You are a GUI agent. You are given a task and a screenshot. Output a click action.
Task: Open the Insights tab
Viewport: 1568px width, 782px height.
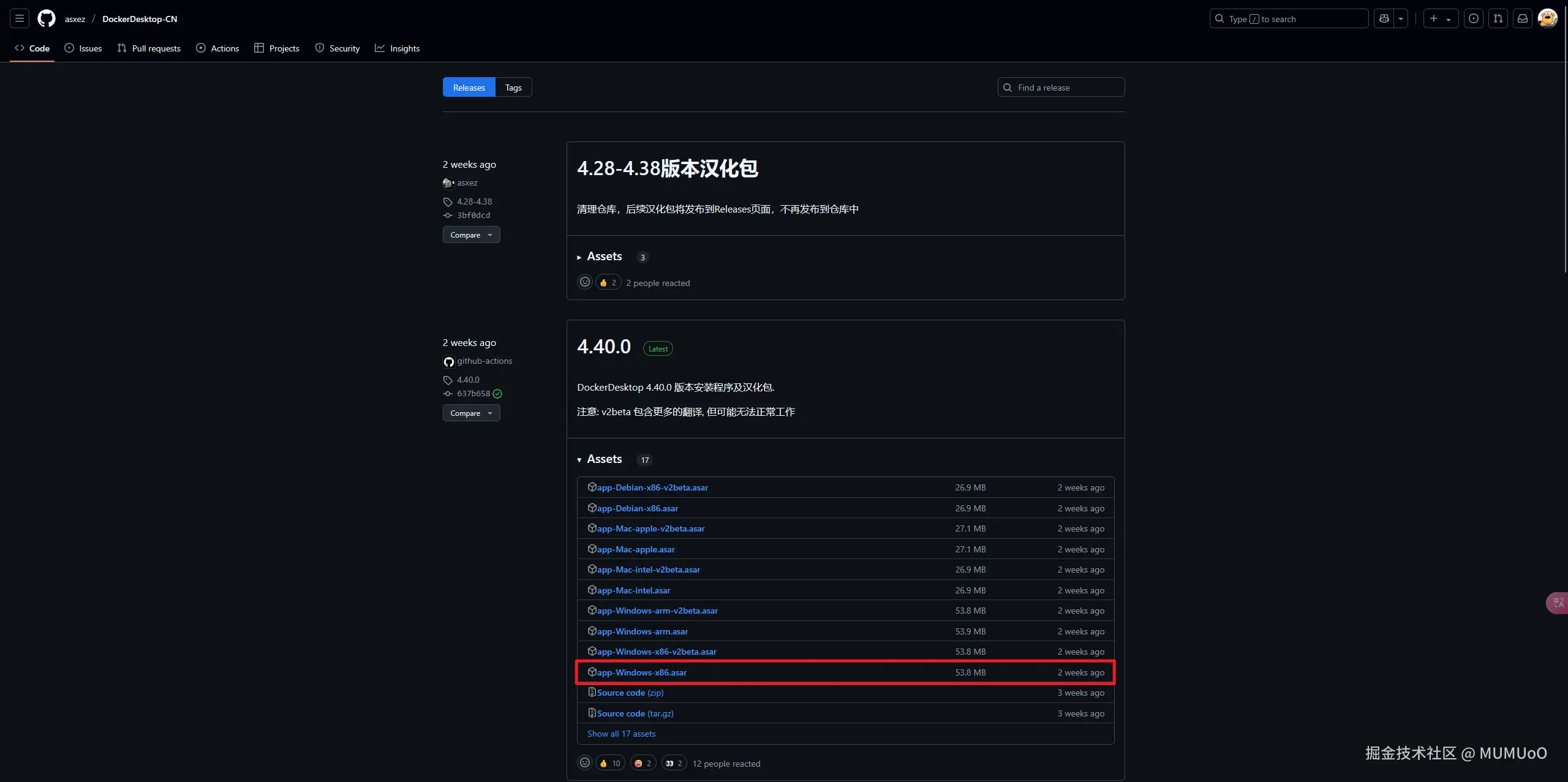coord(398,48)
